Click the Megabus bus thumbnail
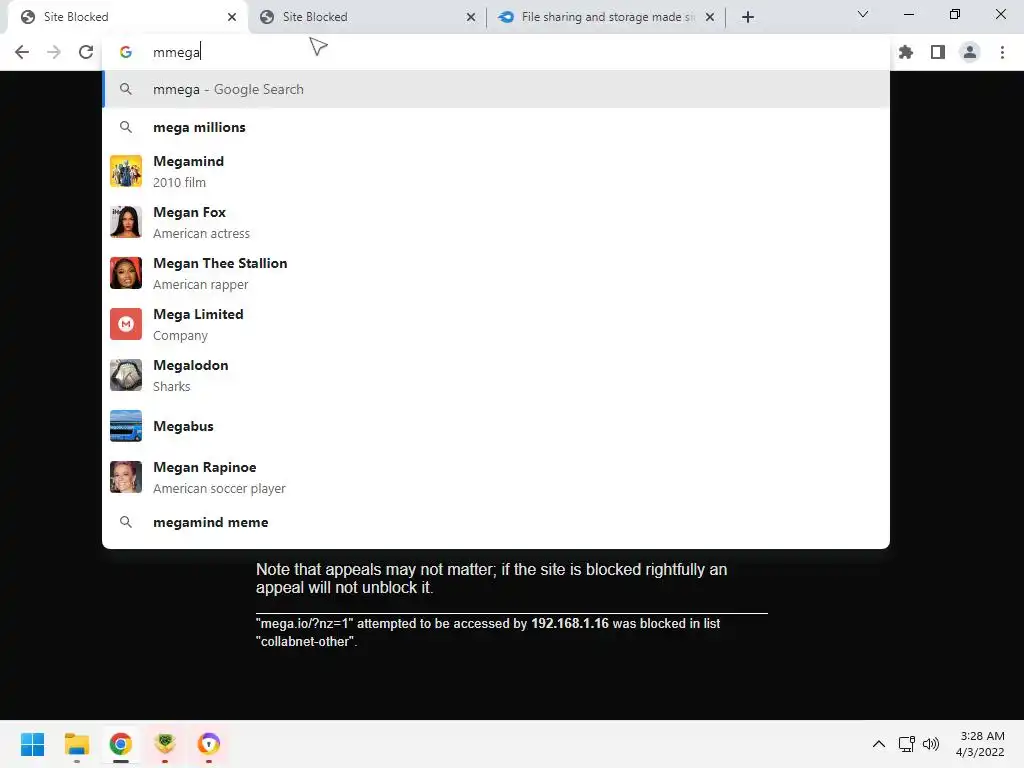The width and height of the screenshot is (1024, 768). pyautogui.click(x=126, y=426)
